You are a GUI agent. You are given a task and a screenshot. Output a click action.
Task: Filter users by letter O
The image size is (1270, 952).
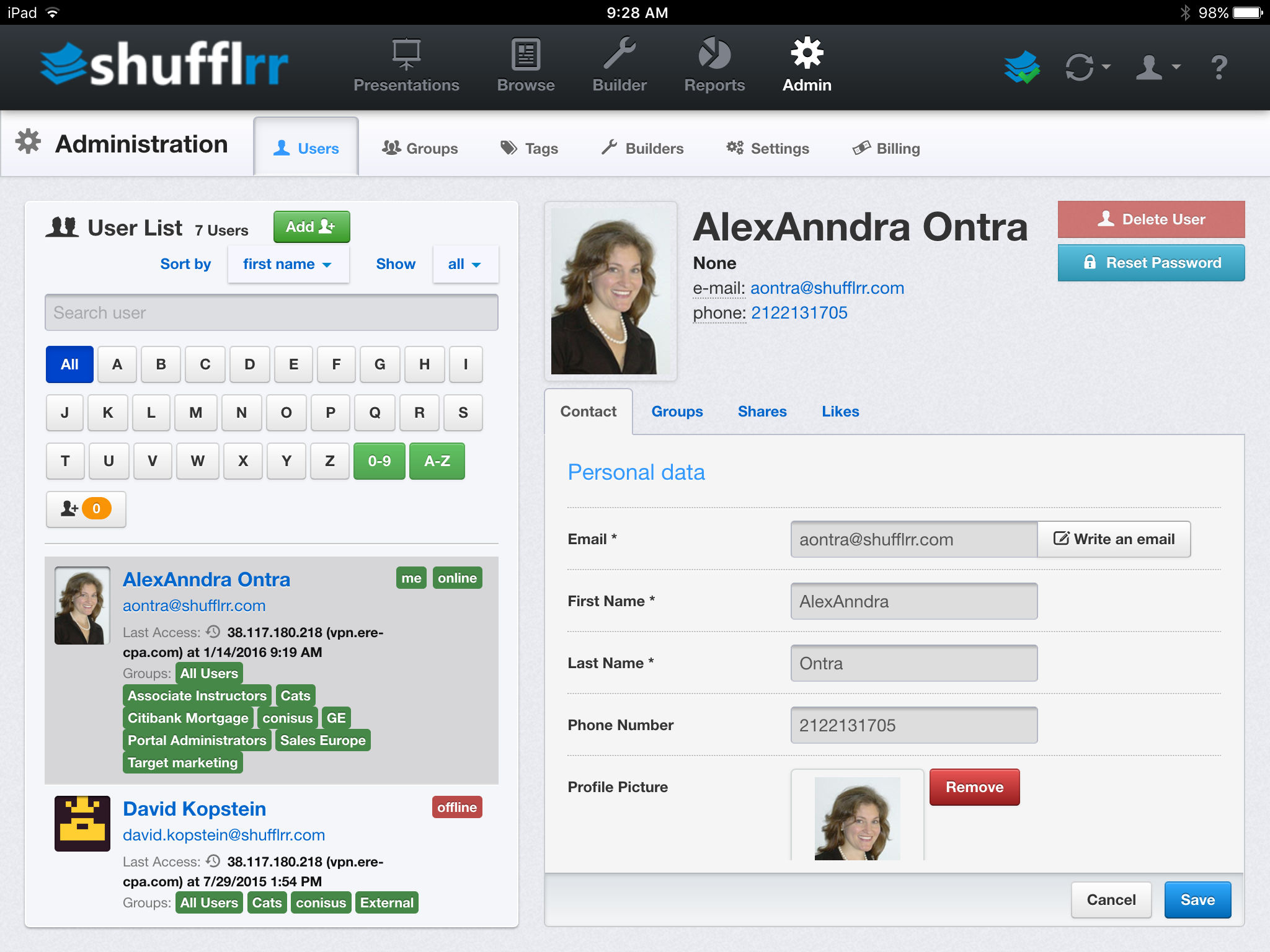click(x=286, y=413)
